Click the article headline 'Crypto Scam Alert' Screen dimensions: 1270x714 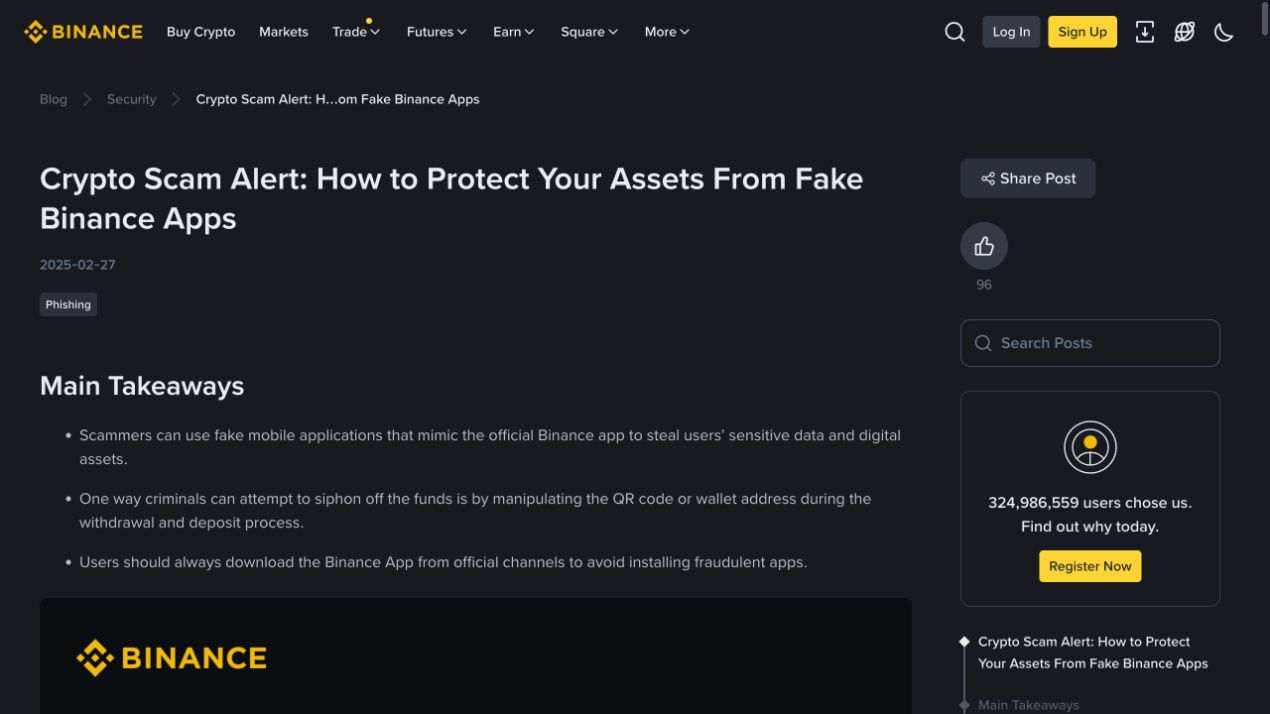451,198
